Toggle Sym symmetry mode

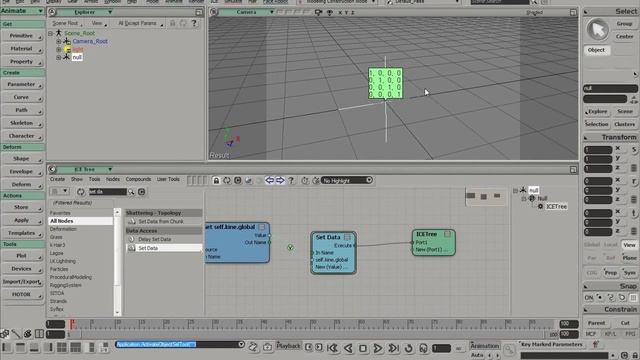(x=629, y=273)
